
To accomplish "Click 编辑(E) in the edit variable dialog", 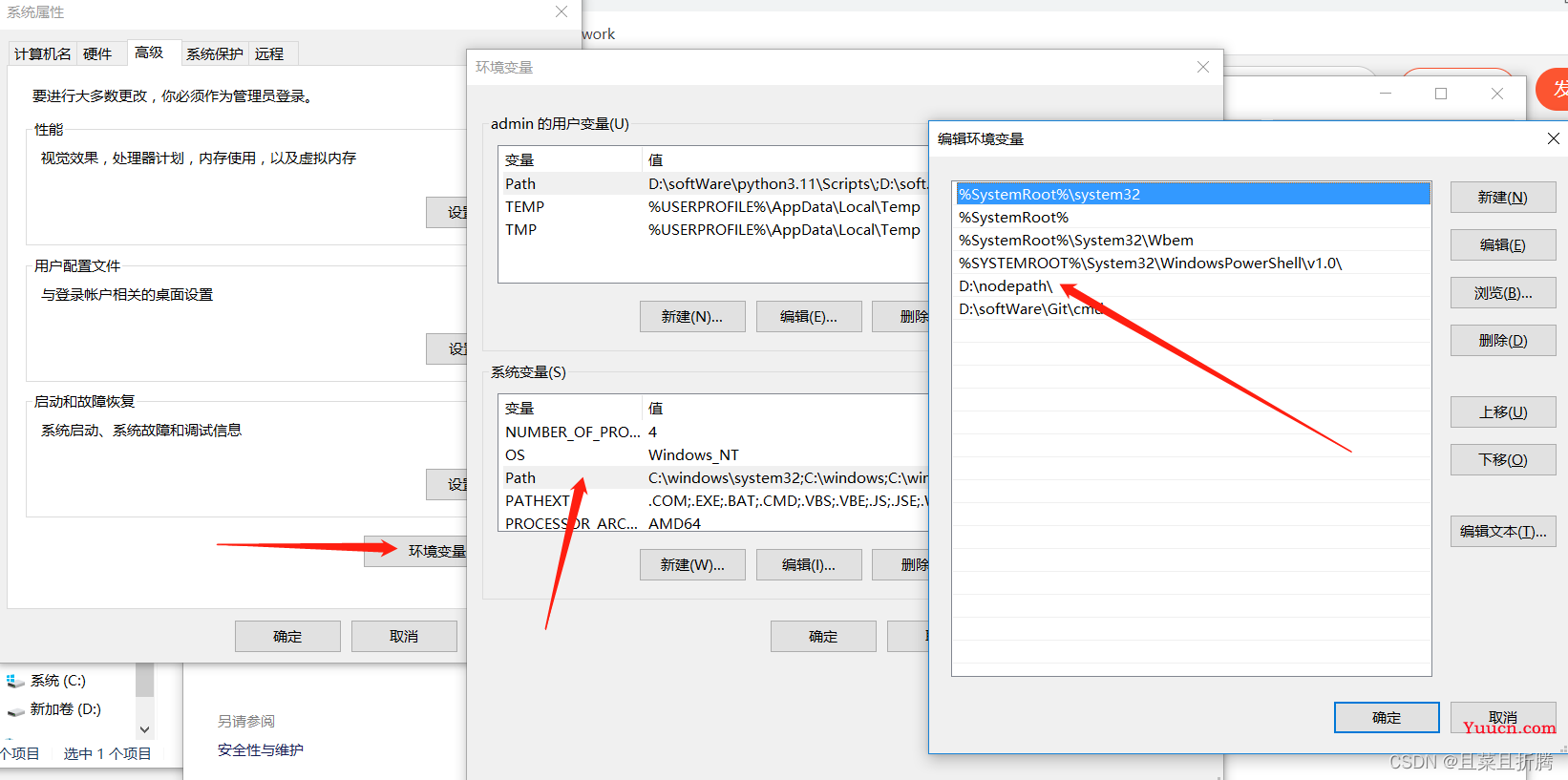I will (x=1503, y=244).
